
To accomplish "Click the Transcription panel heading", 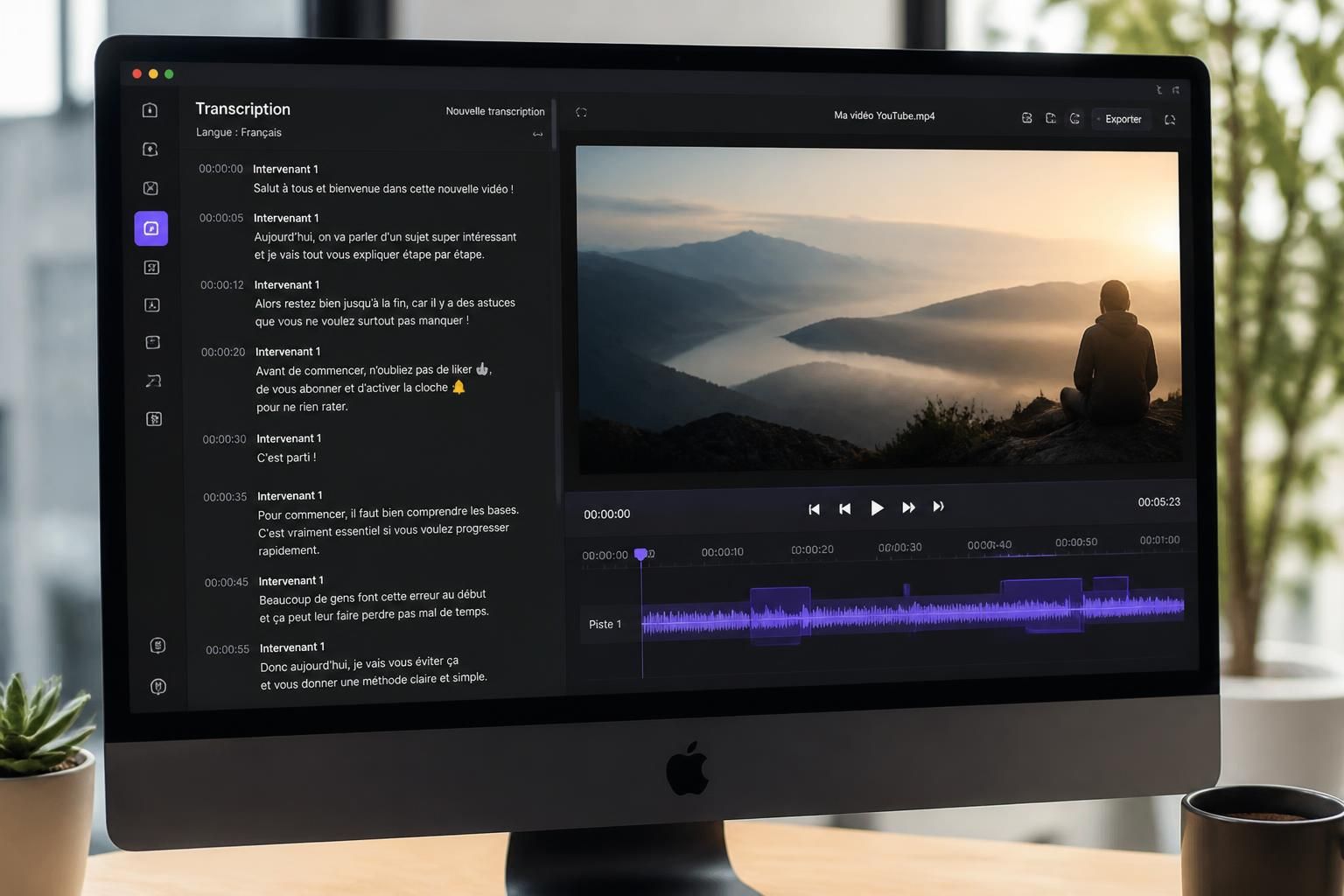I will pos(242,108).
